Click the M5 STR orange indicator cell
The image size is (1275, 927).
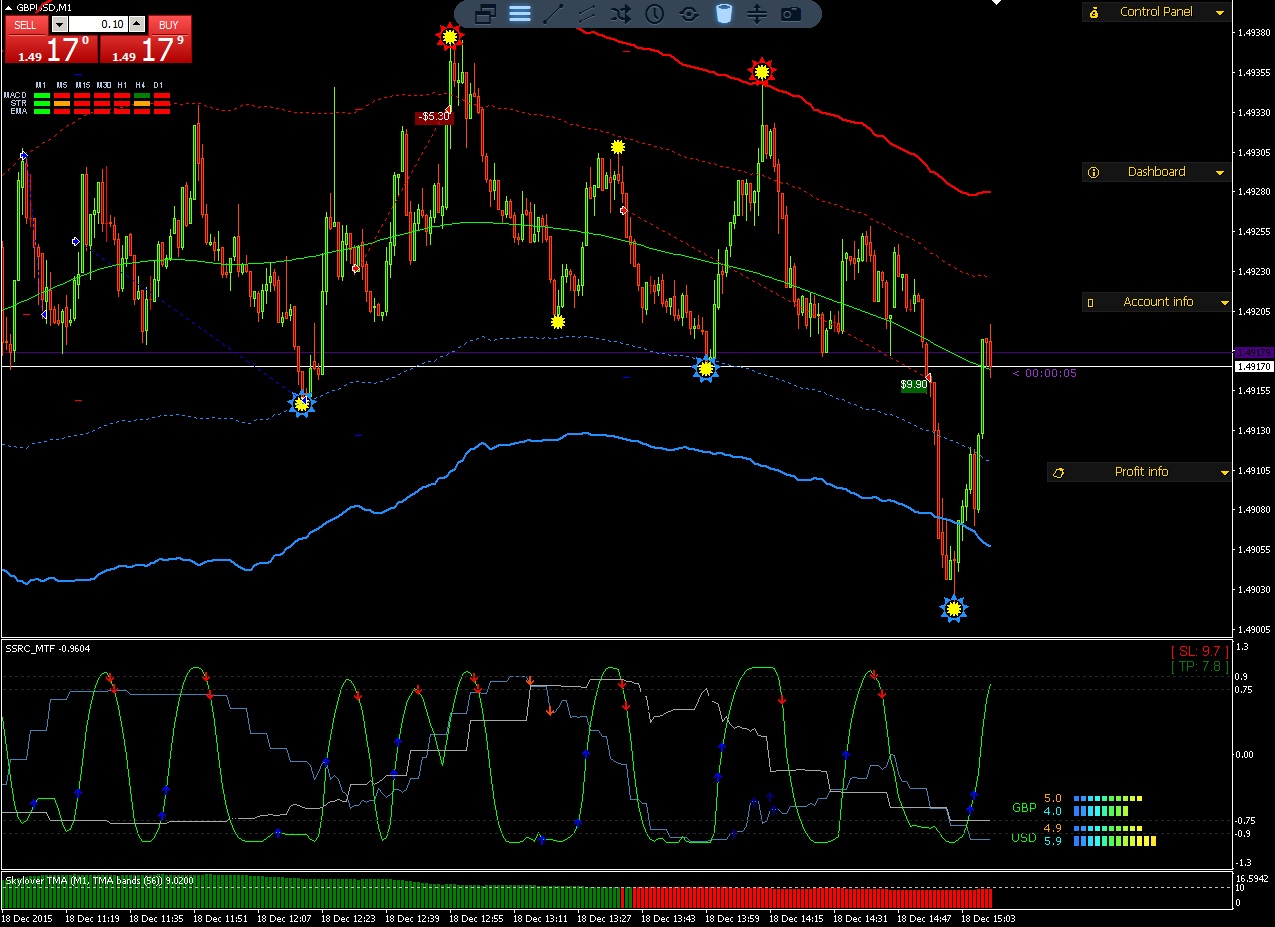pyautogui.click(x=62, y=103)
